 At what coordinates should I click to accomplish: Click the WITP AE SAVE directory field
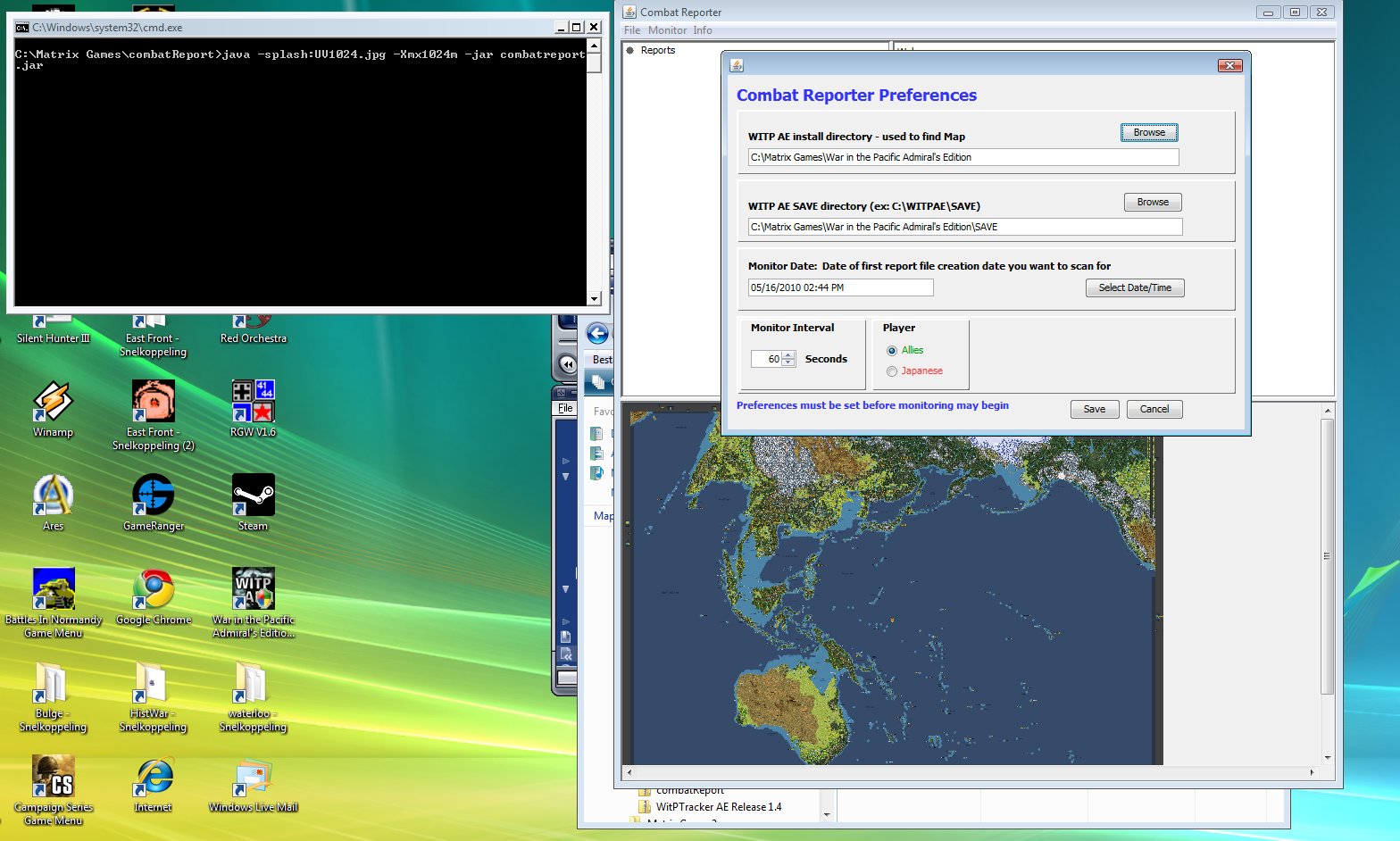[x=964, y=227]
